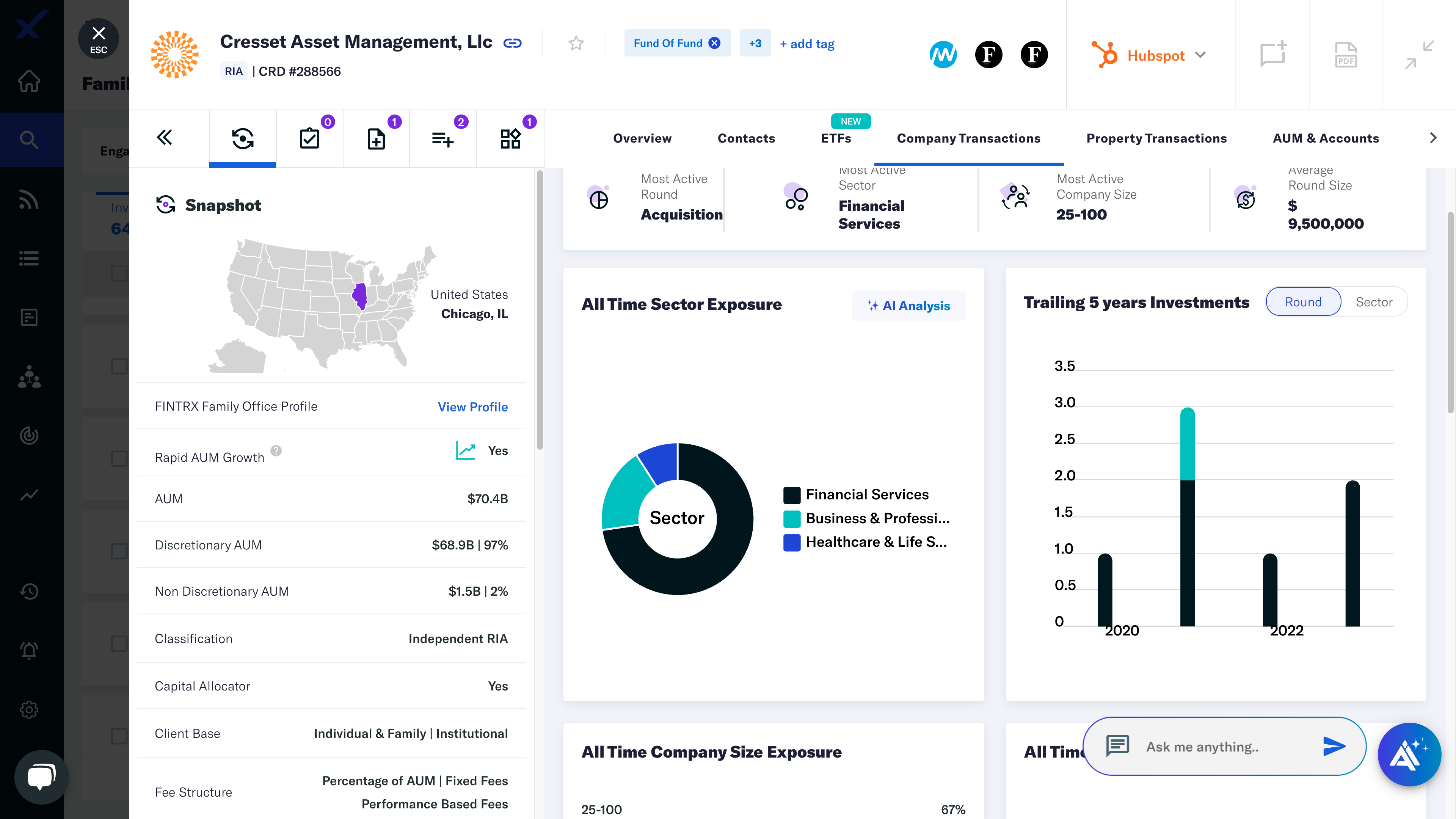This screenshot has width=1456, height=819.
Task: Click the Most Active Round pie icon
Action: coord(598,198)
